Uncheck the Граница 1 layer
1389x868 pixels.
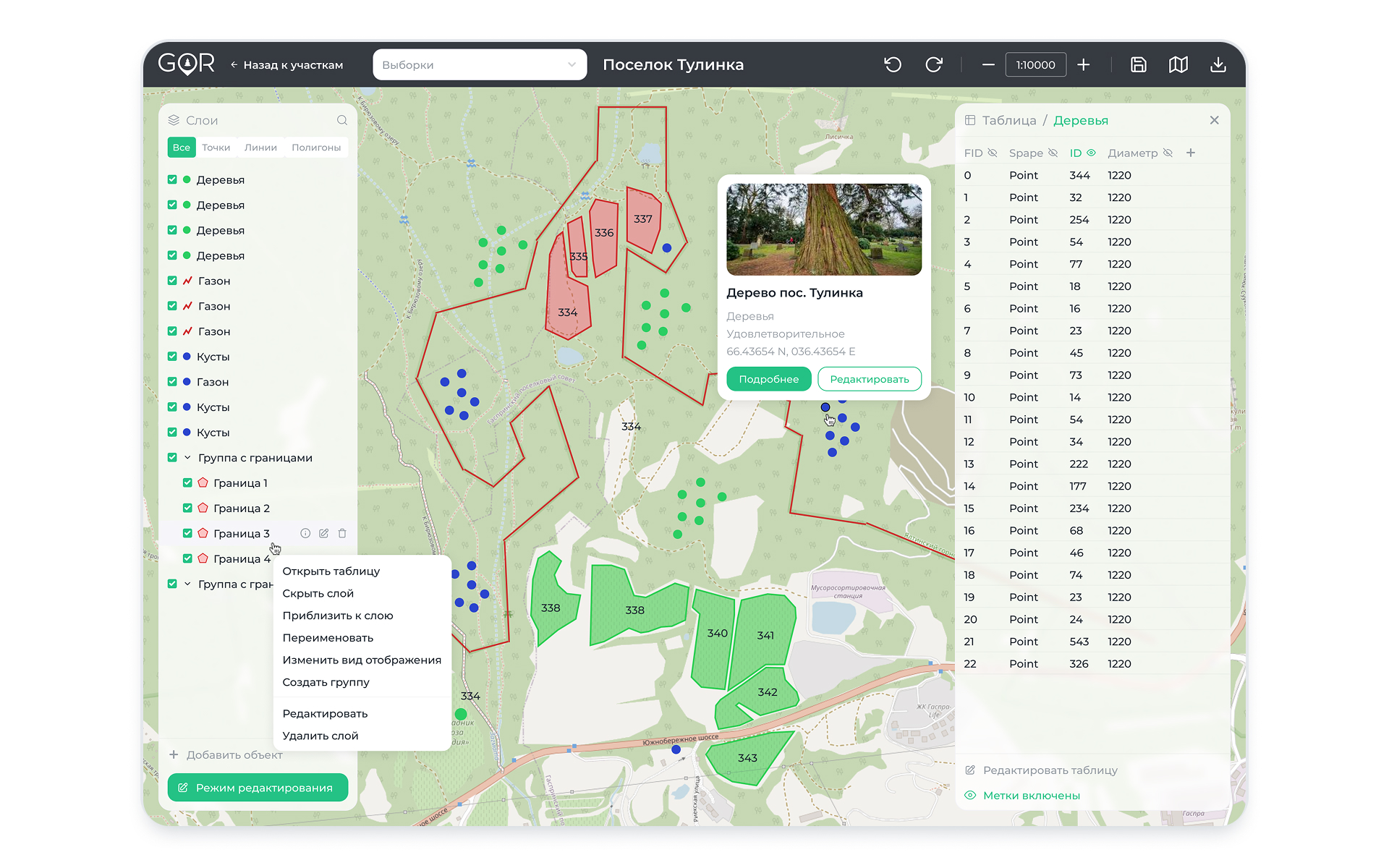pos(187,482)
